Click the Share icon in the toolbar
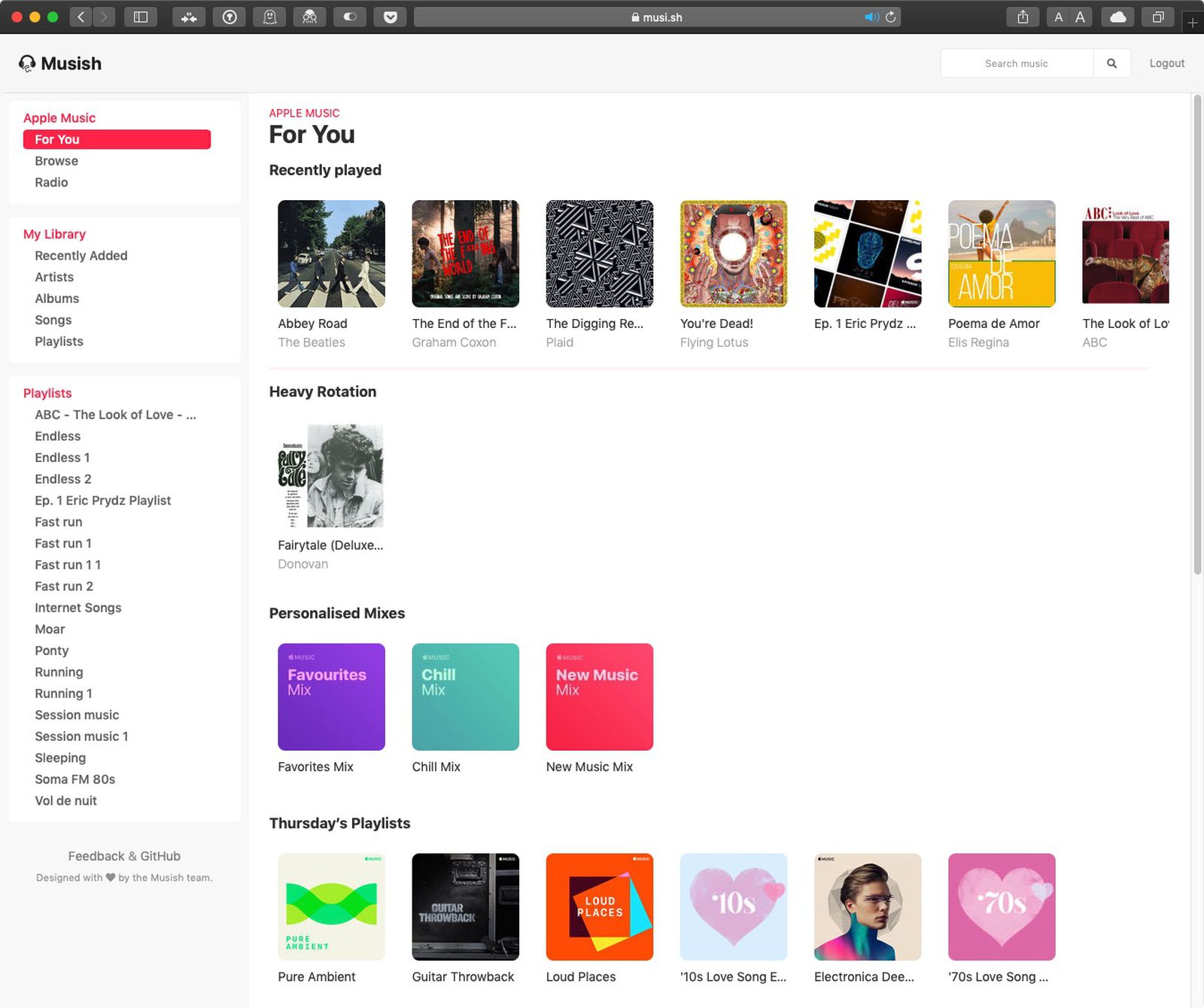 click(x=1022, y=17)
